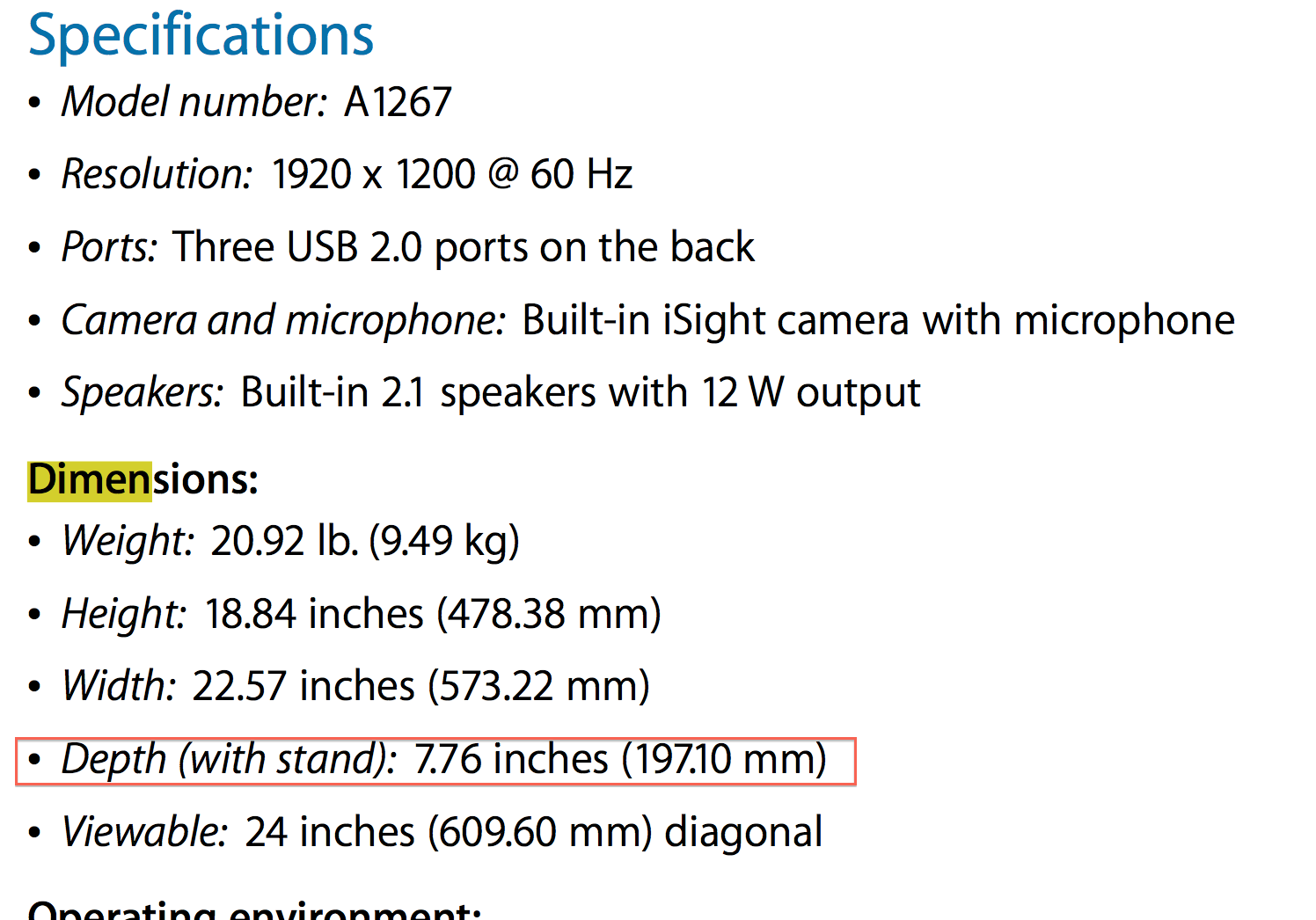Click the 12 W output text

[x=810, y=392]
